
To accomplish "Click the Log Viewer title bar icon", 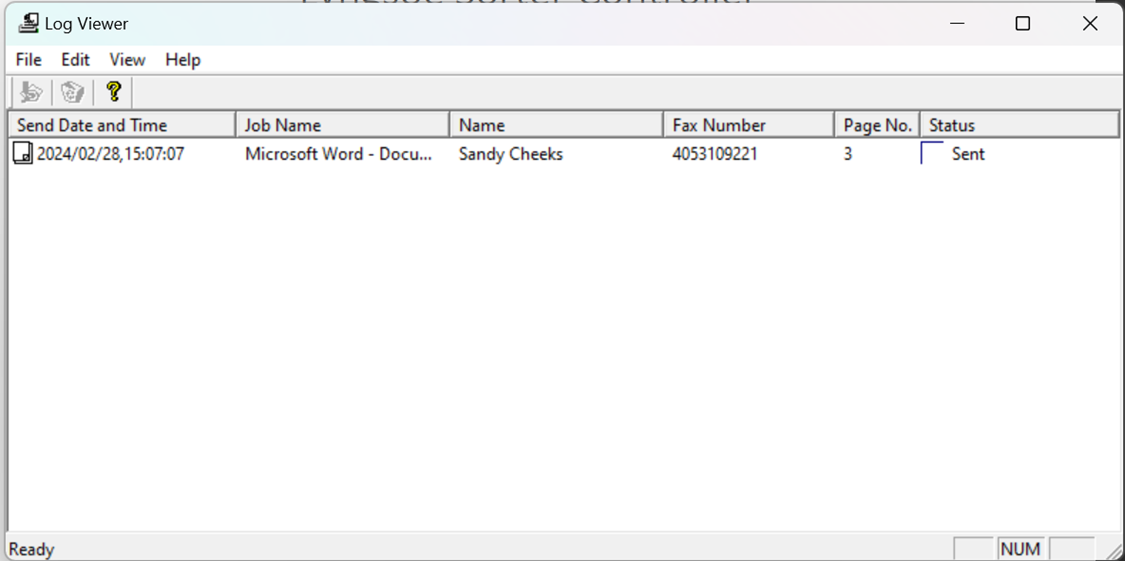I will click(28, 23).
